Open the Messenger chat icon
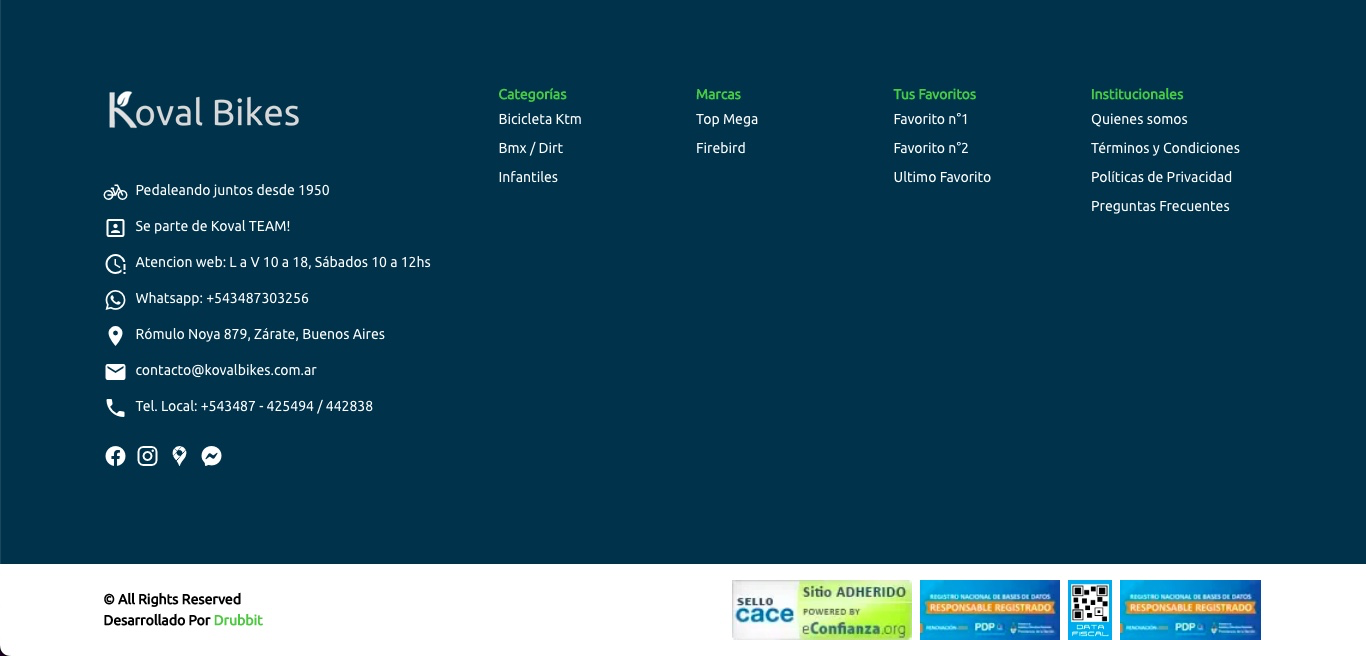This screenshot has width=1366, height=656. pyautogui.click(x=211, y=456)
